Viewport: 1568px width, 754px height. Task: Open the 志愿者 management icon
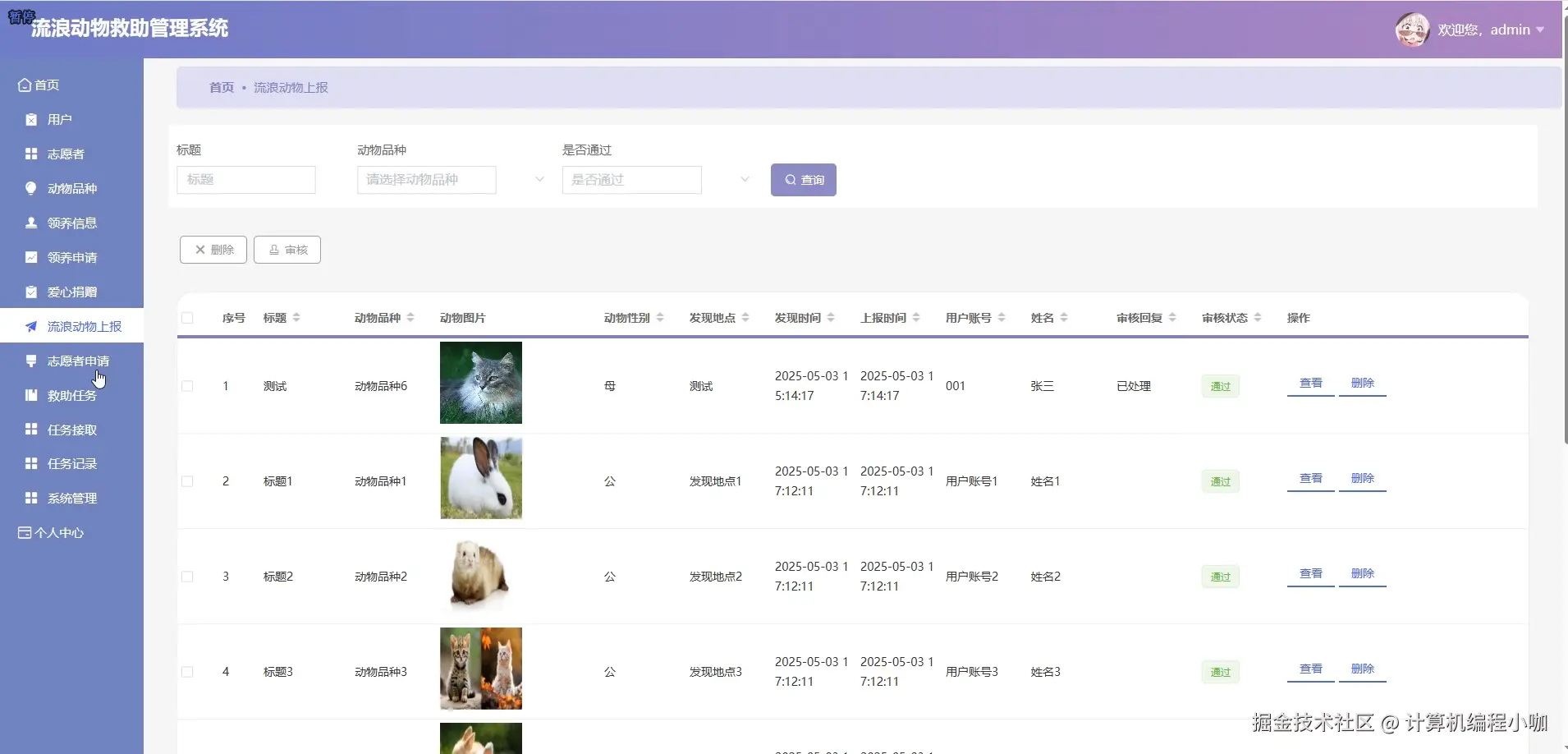pos(30,154)
